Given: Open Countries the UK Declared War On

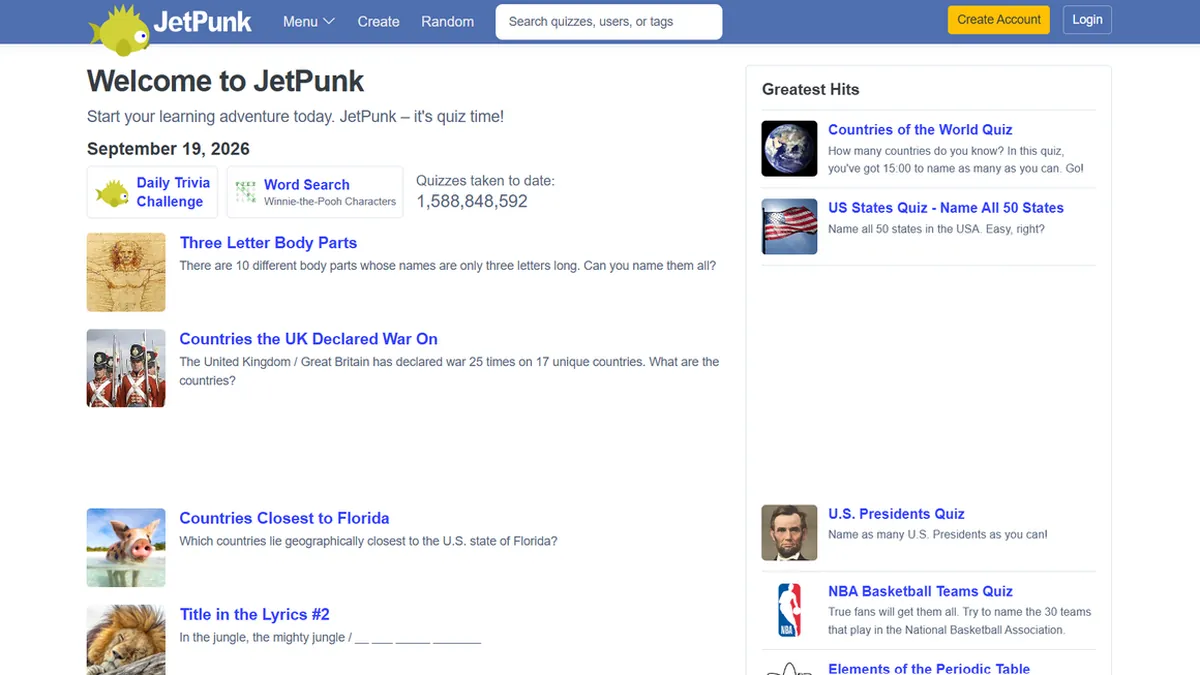Looking at the screenshot, I should pyautogui.click(x=309, y=339).
